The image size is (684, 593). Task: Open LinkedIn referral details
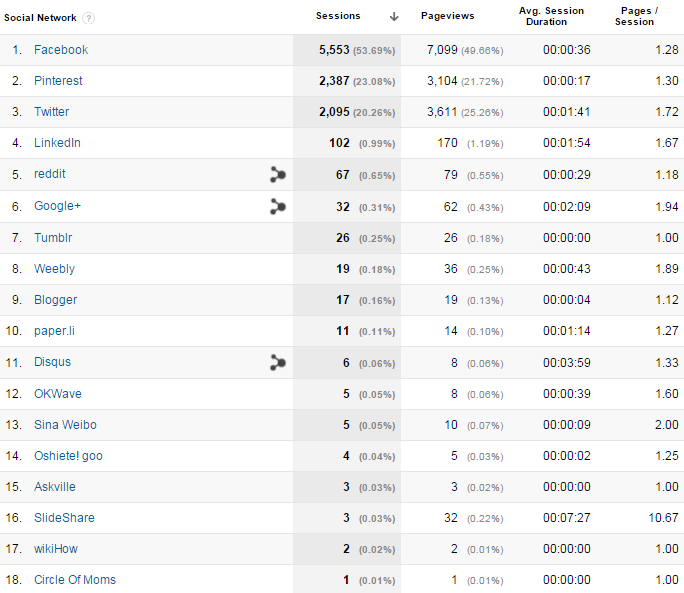pos(57,143)
